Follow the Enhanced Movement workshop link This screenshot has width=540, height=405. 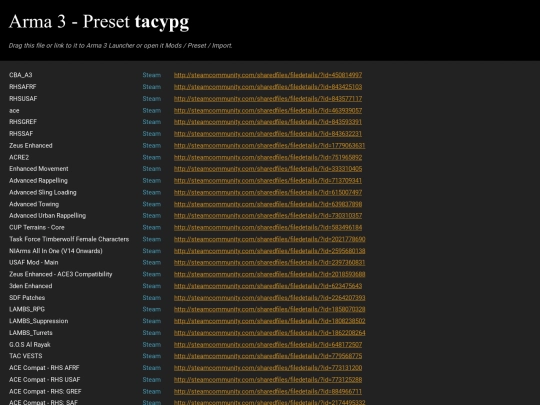pyautogui.click(x=268, y=169)
